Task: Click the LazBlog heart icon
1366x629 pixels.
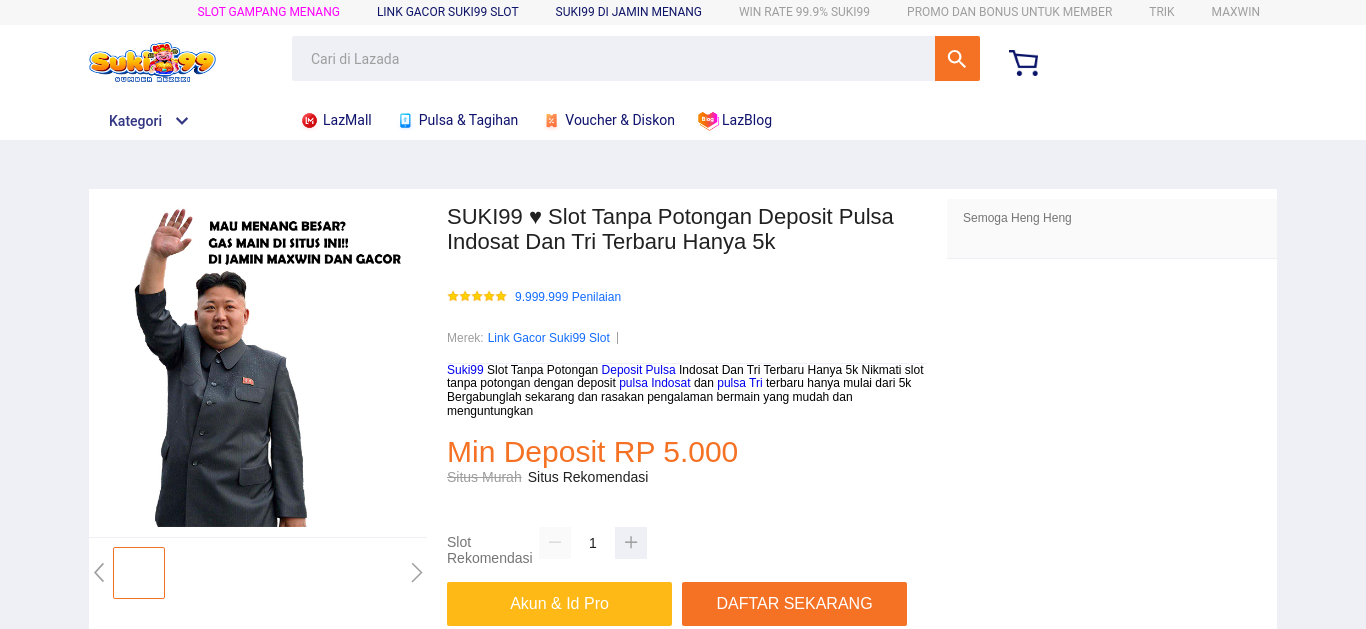Action: coord(708,121)
